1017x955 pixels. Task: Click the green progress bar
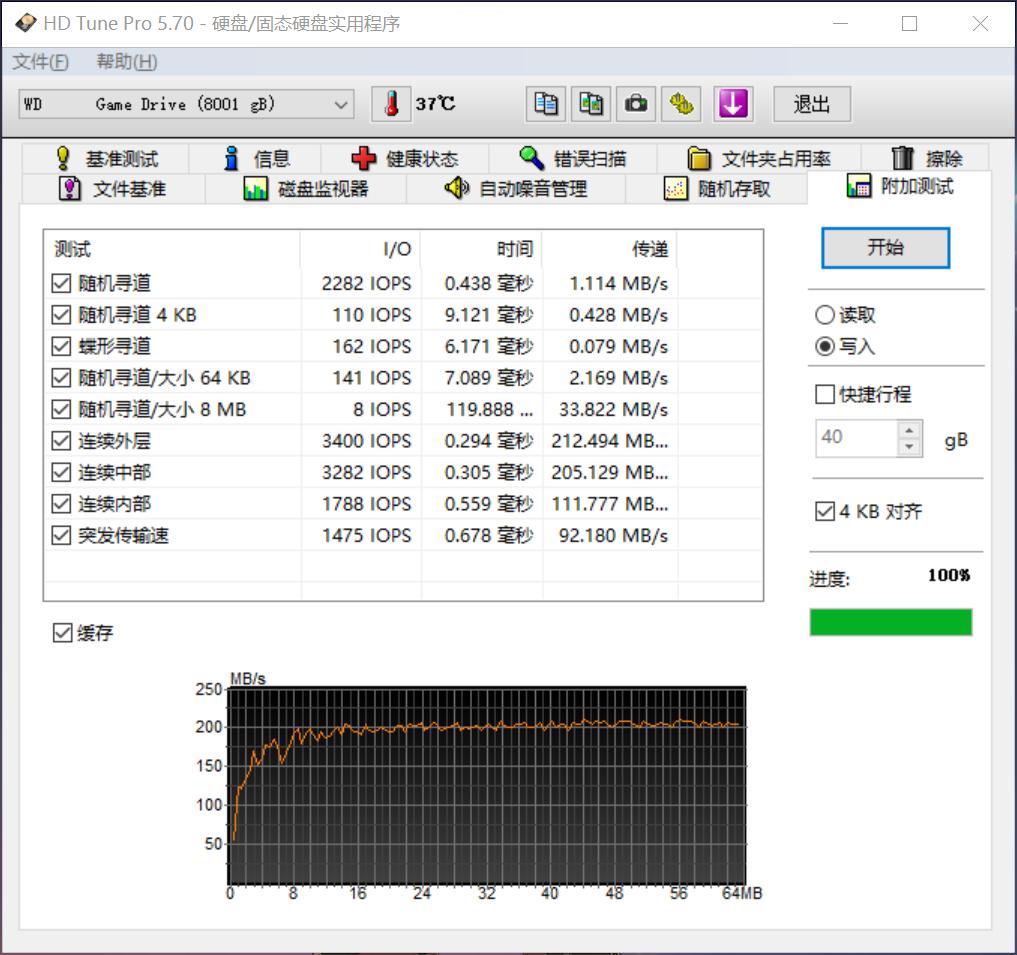click(891, 622)
